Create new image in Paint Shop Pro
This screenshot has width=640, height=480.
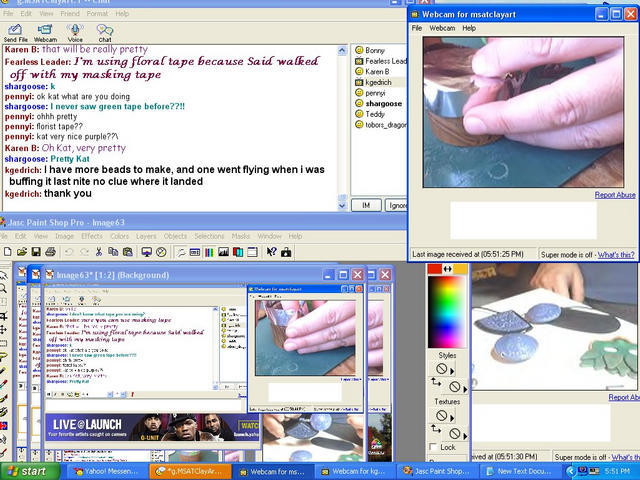tap(7, 252)
